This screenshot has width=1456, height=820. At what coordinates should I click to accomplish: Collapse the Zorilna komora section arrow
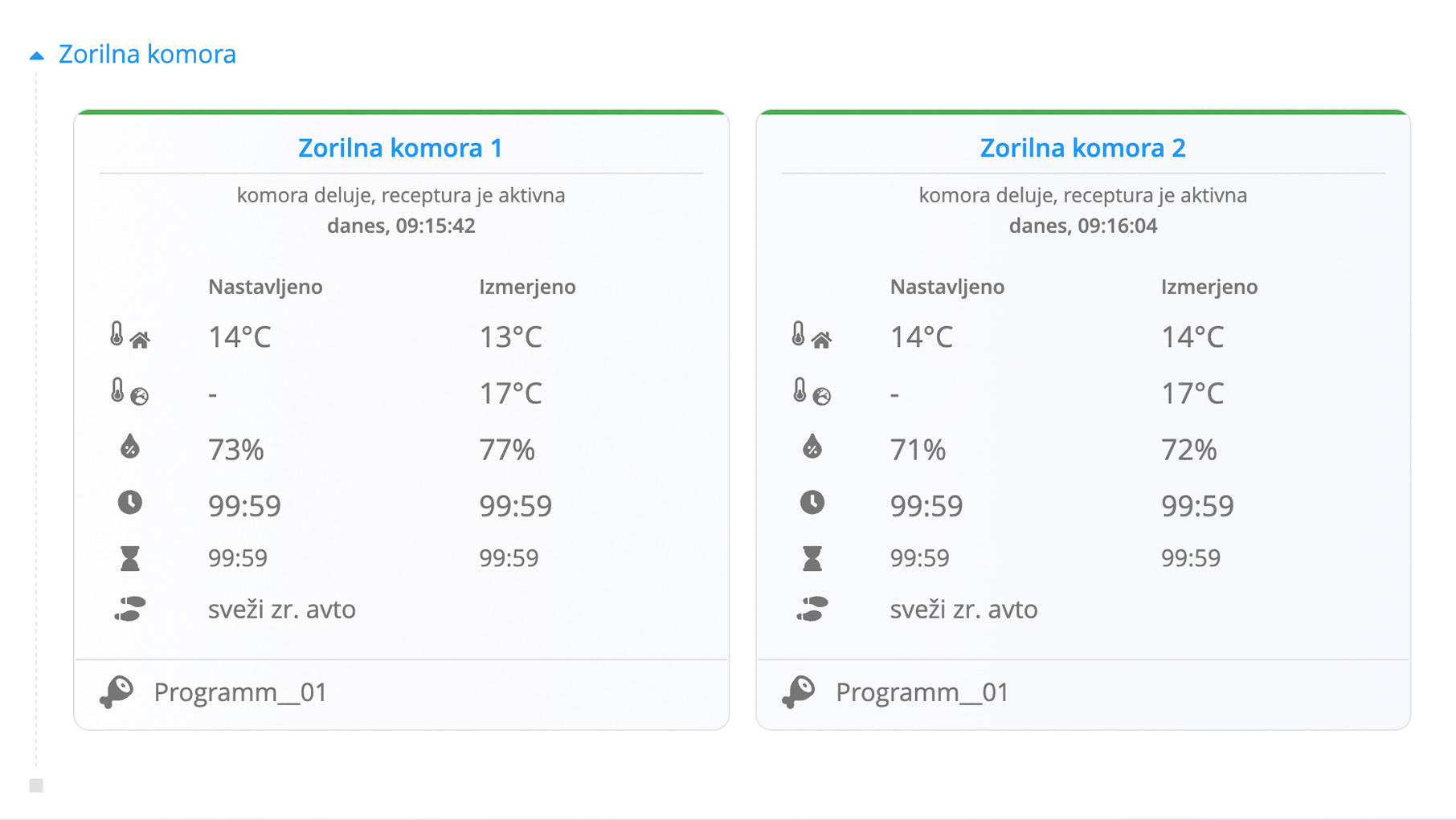(x=36, y=55)
